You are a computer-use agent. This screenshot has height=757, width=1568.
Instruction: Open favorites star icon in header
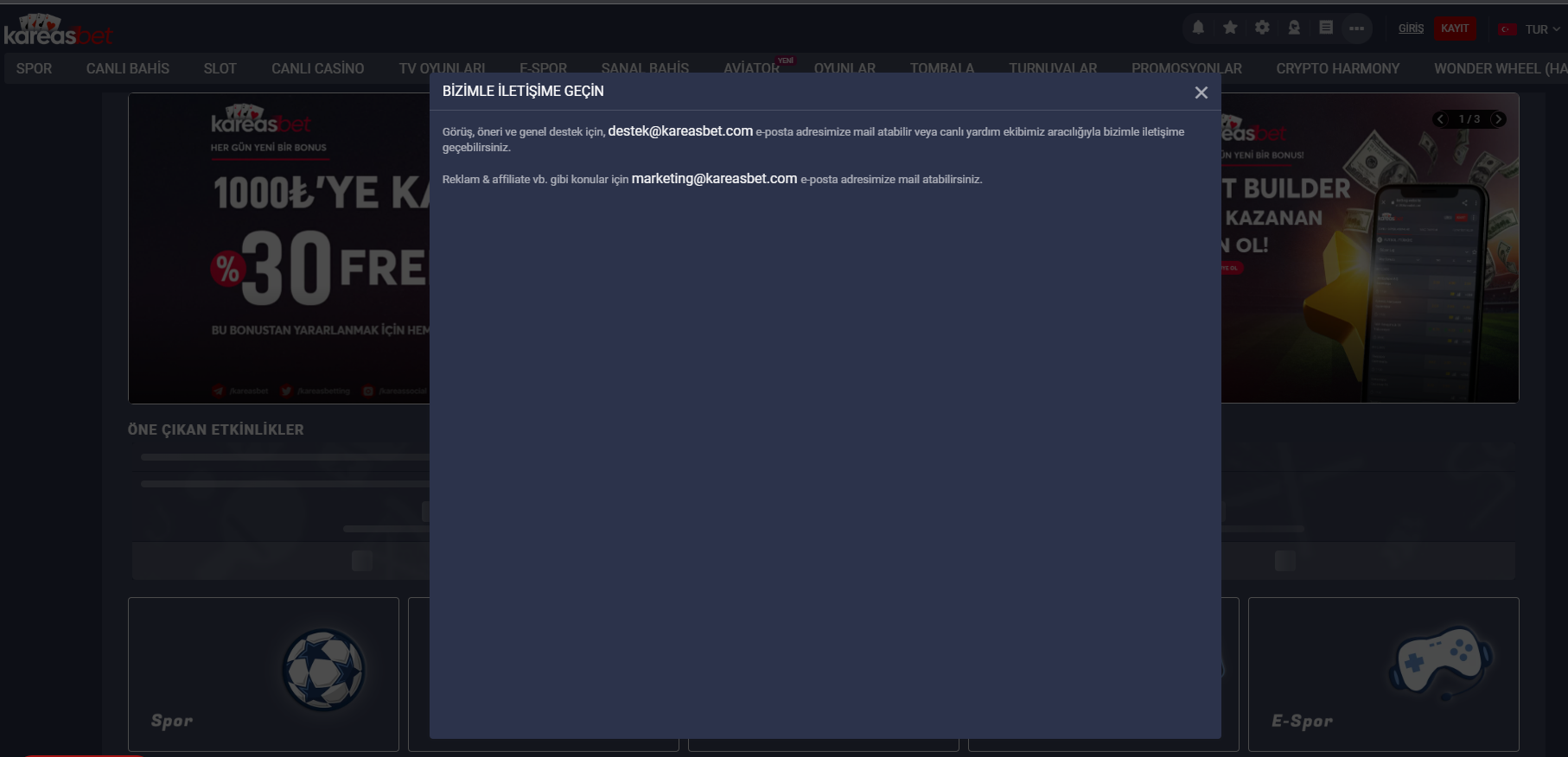tap(1230, 28)
